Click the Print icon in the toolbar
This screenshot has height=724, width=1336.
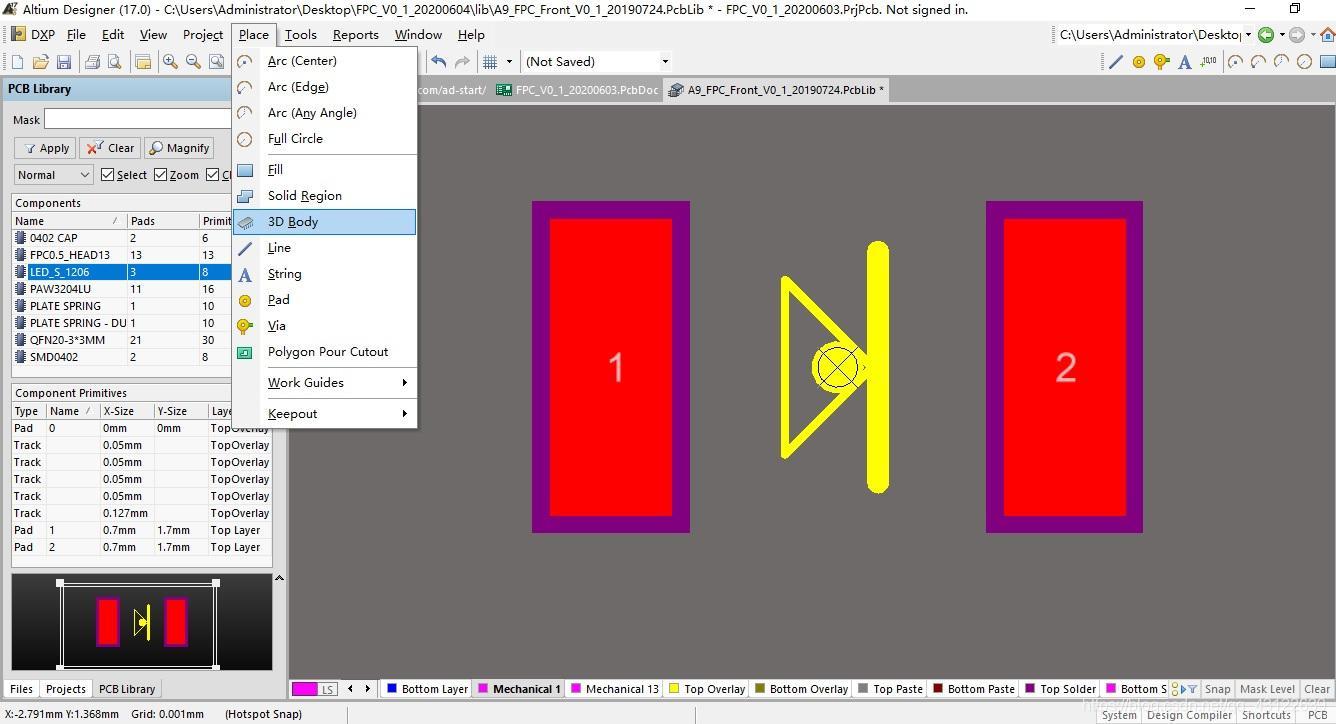click(x=92, y=62)
